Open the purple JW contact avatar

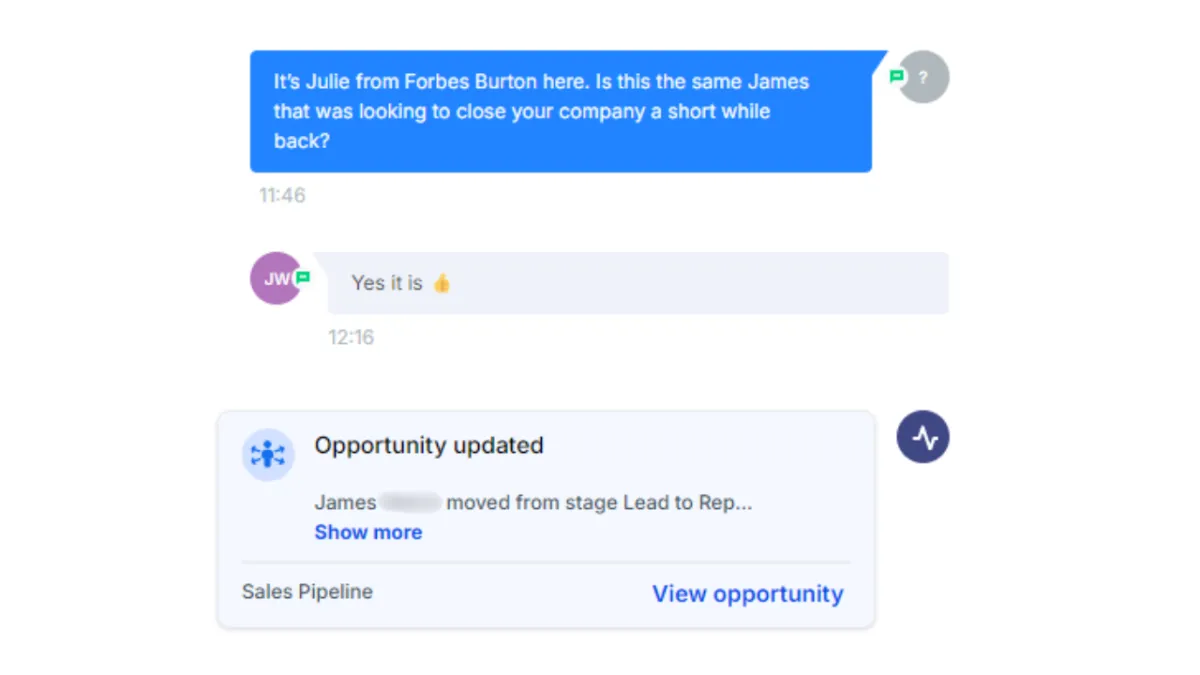click(x=275, y=278)
